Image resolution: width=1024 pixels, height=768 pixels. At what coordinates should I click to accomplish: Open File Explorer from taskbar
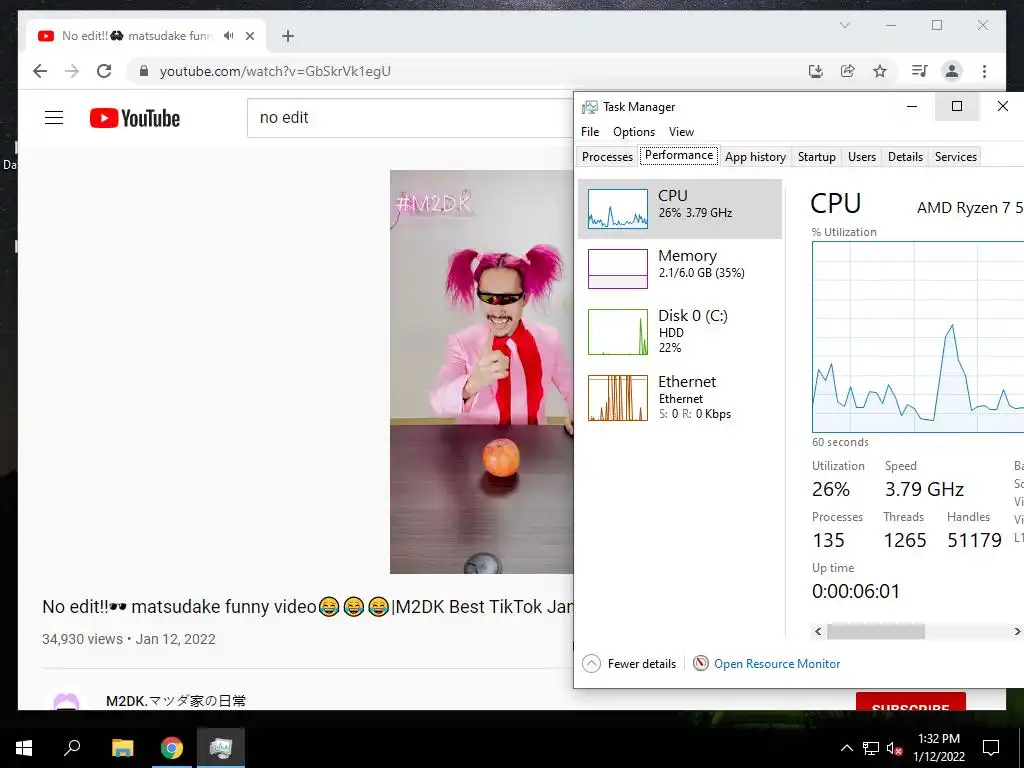pyautogui.click(x=122, y=748)
